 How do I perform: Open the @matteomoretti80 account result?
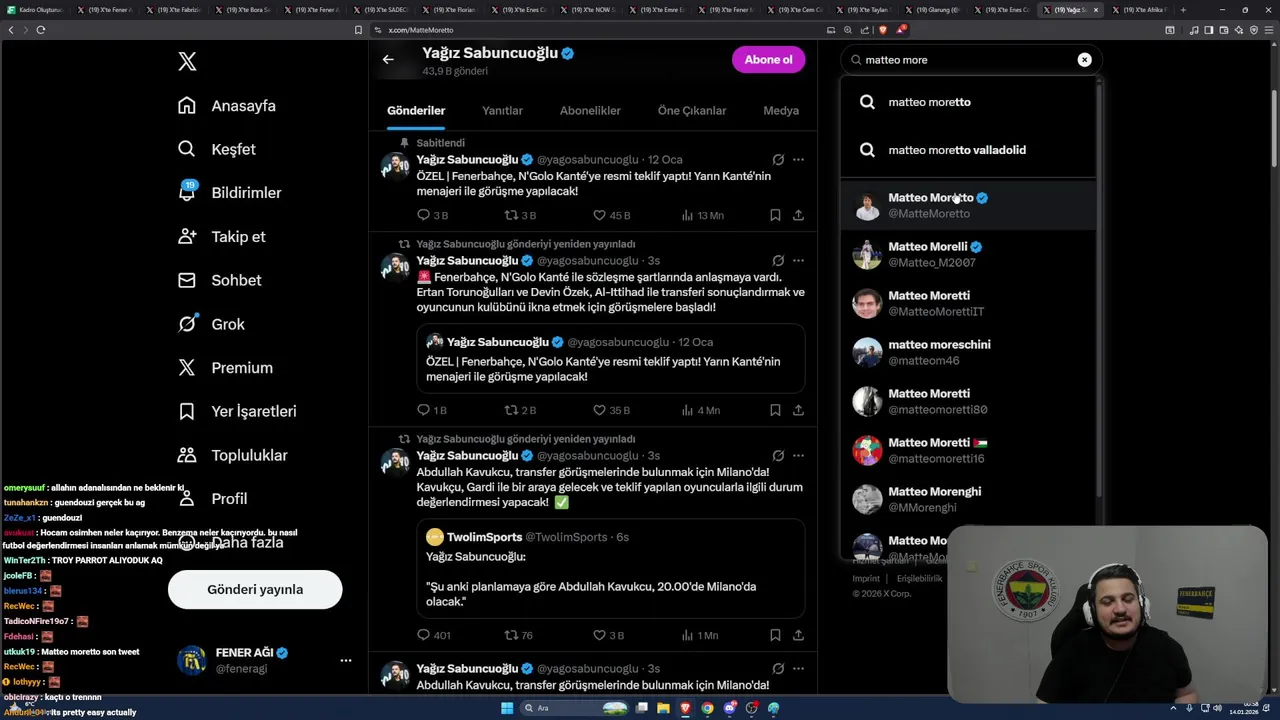968,401
